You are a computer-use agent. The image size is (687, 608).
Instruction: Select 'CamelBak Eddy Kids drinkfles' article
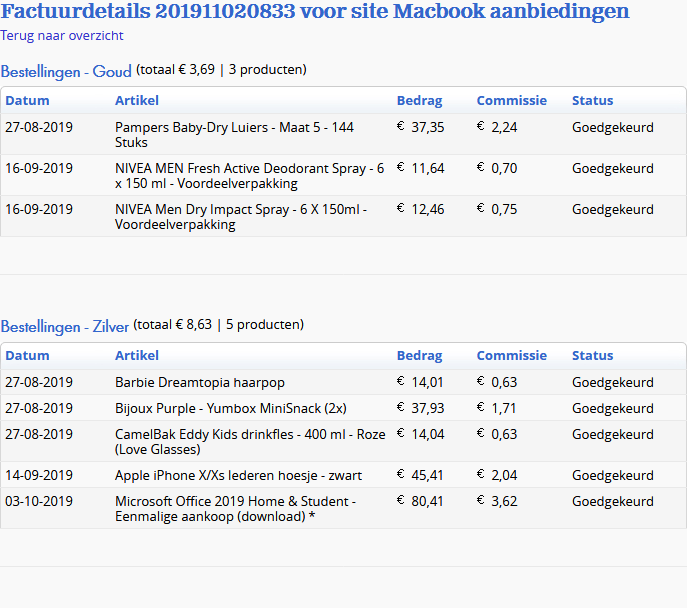click(x=250, y=442)
